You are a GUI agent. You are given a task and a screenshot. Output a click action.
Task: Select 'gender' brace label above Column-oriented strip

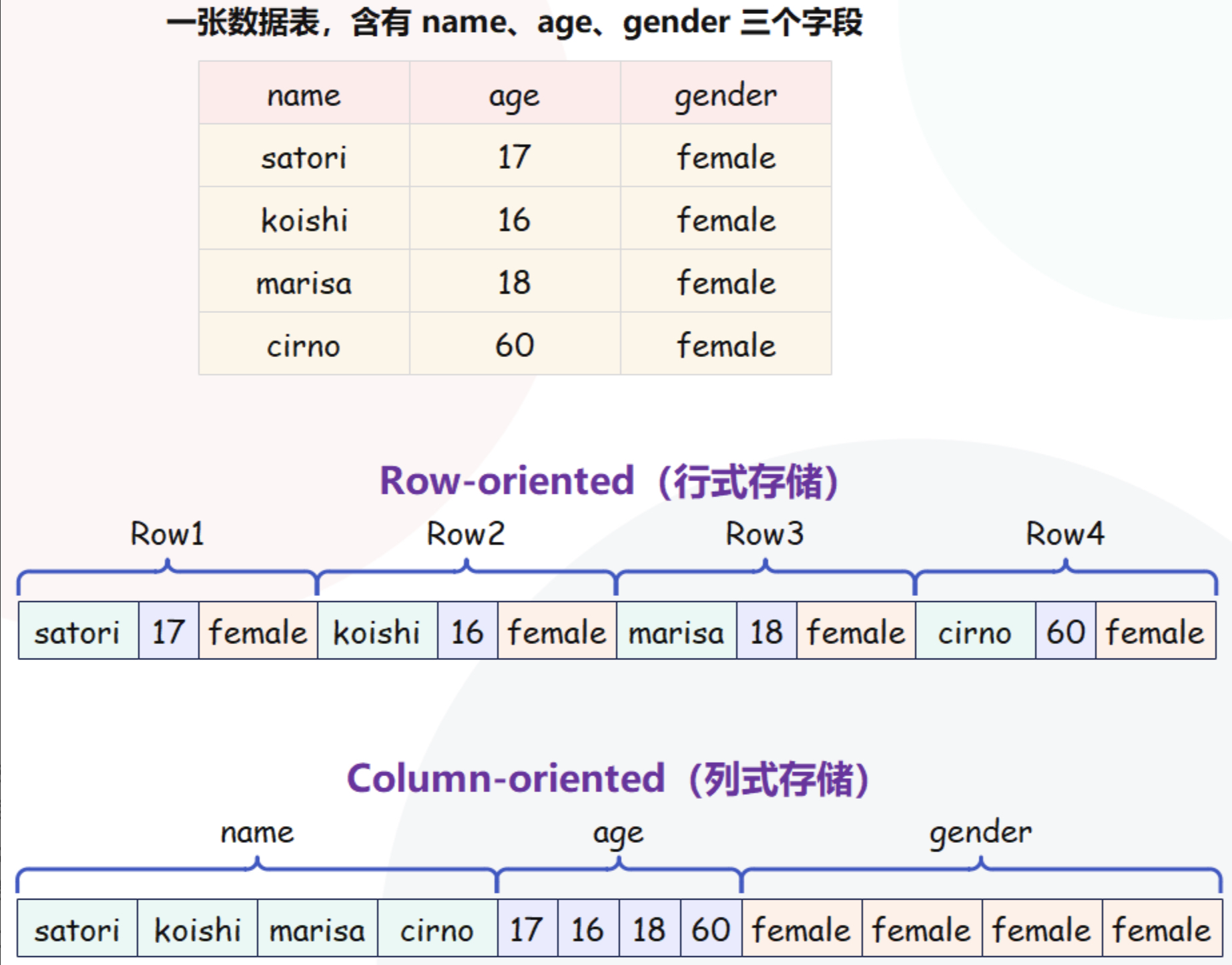(980, 834)
